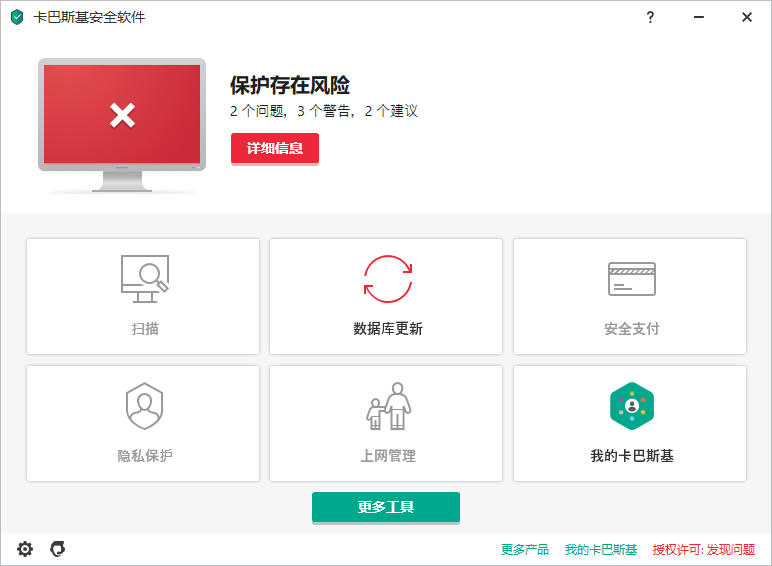Click the 授权许可: 发现问题 license link
Viewport: 772px width, 566px height.
coord(704,549)
